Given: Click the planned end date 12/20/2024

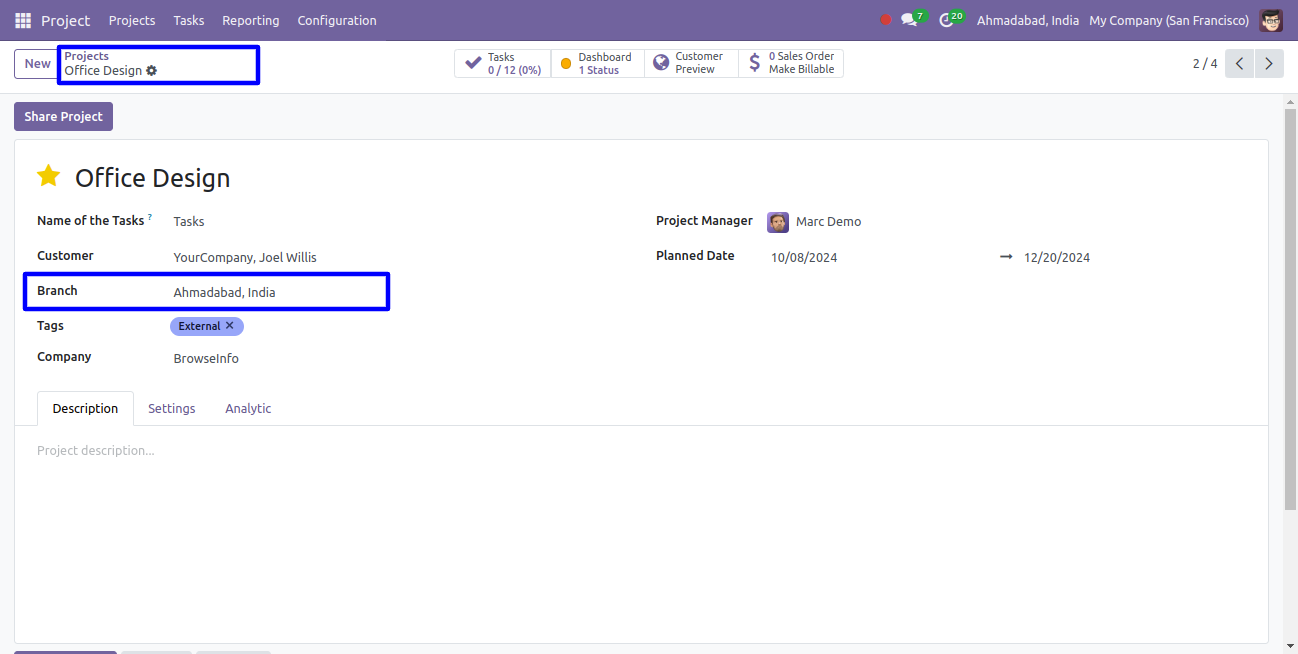Looking at the screenshot, I should 1057,257.
